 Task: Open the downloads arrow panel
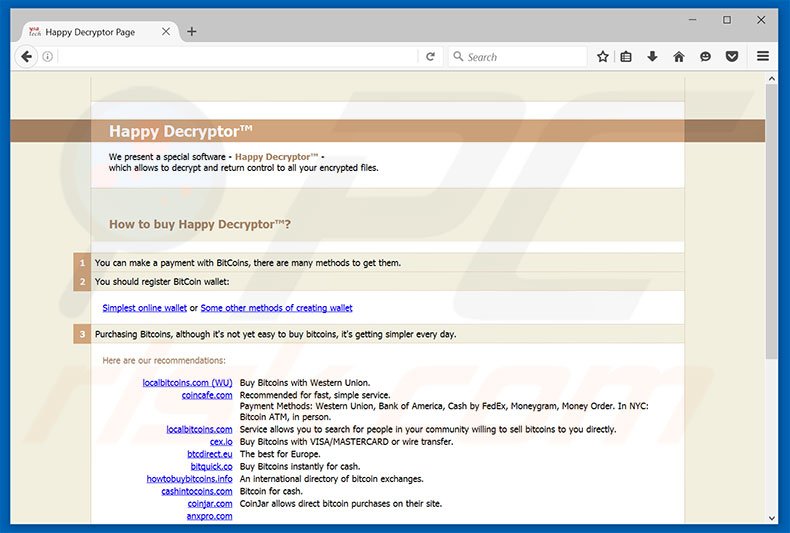pos(652,57)
